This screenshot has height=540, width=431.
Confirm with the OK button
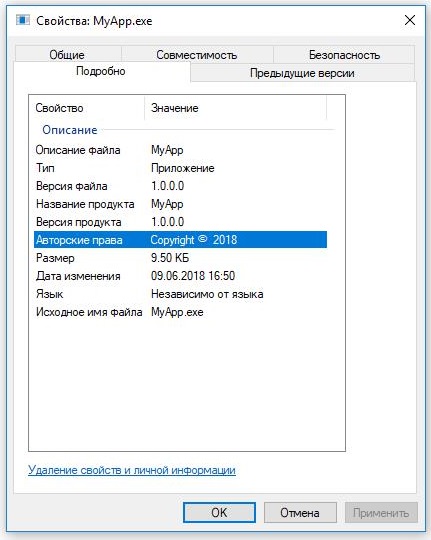click(219, 512)
